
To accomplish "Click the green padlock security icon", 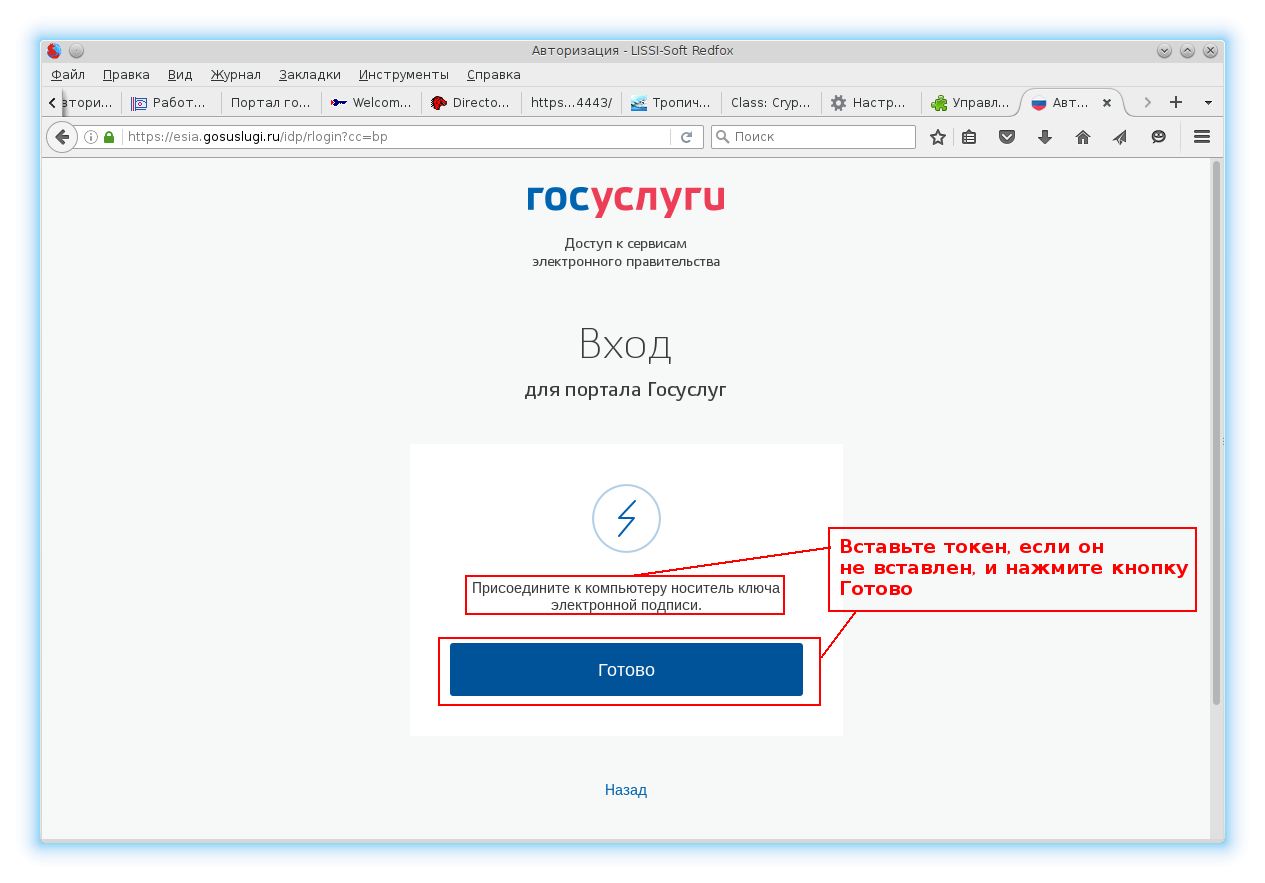I will [x=109, y=137].
